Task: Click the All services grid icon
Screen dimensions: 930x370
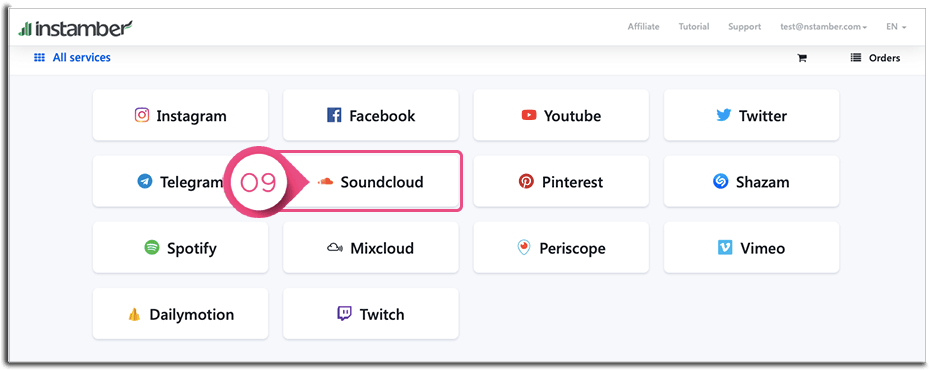Action: click(39, 58)
